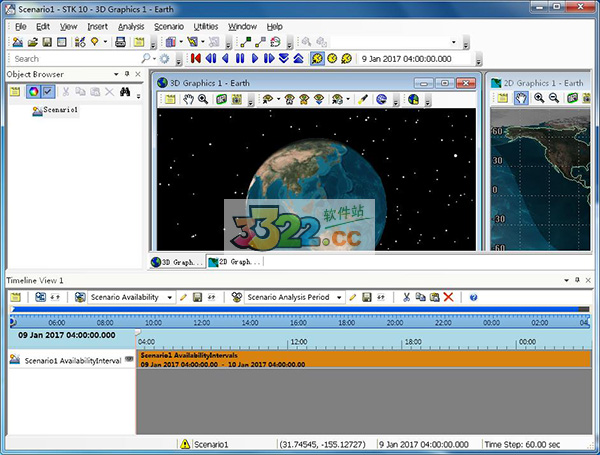Click the binoculars find icon in Object Browser

[126, 92]
